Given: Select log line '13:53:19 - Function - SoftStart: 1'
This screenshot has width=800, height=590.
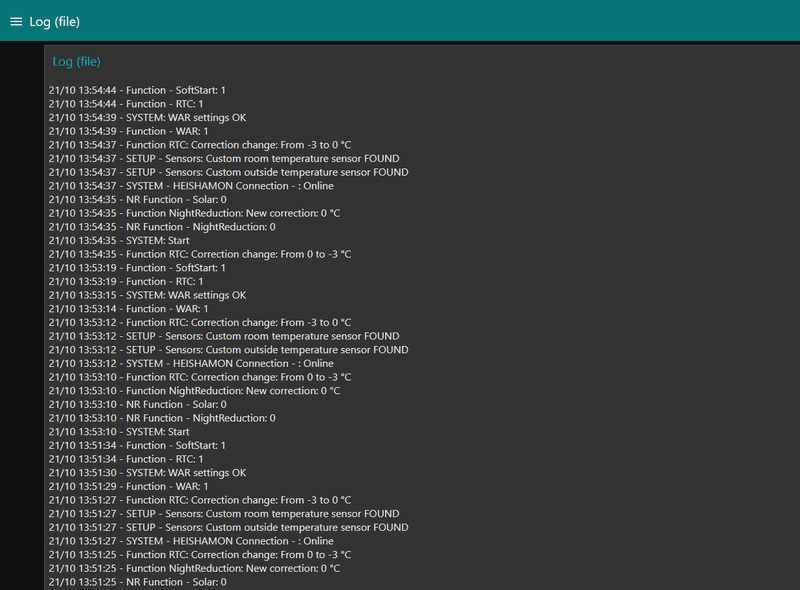Looking at the screenshot, I should pos(137,268).
